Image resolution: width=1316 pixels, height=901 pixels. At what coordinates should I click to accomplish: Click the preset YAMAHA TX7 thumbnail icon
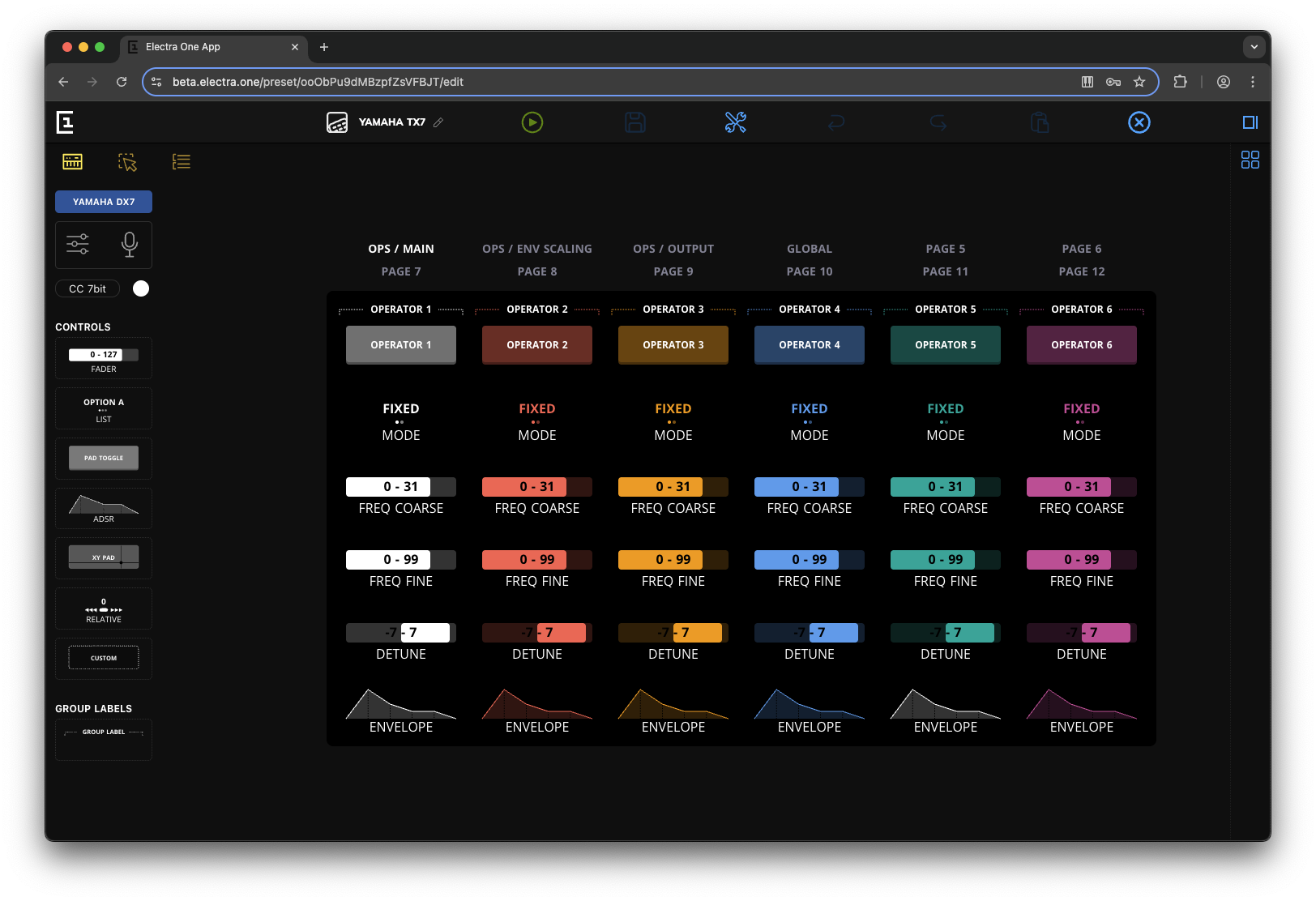(x=337, y=122)
